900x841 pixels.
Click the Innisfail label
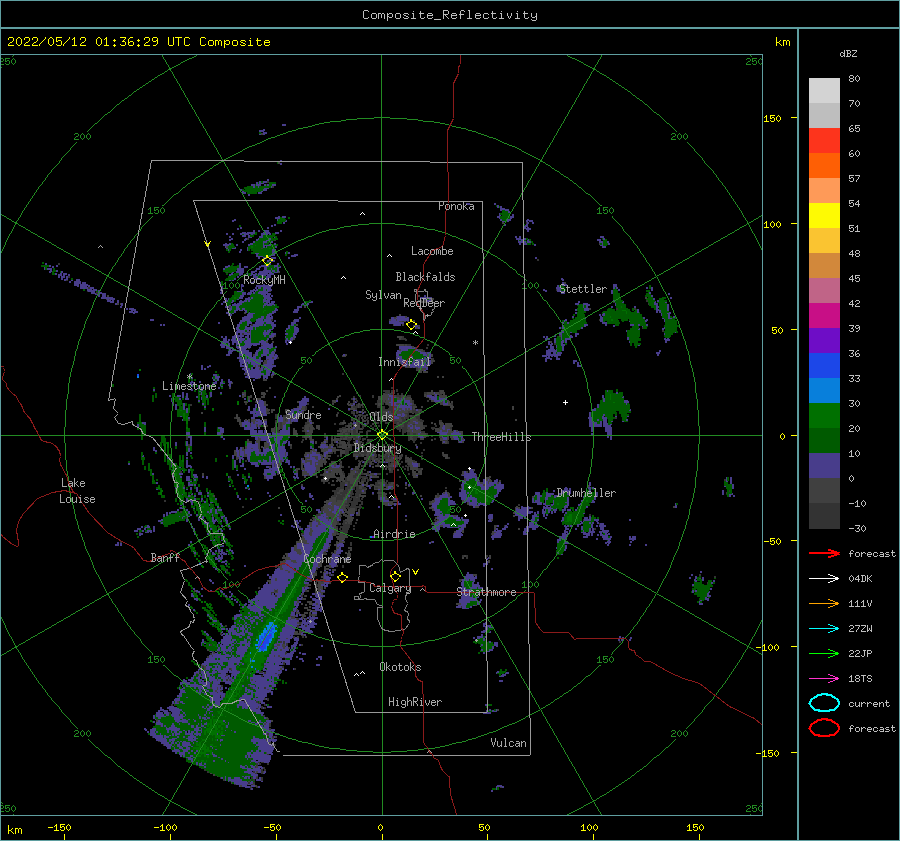(404, 362)
